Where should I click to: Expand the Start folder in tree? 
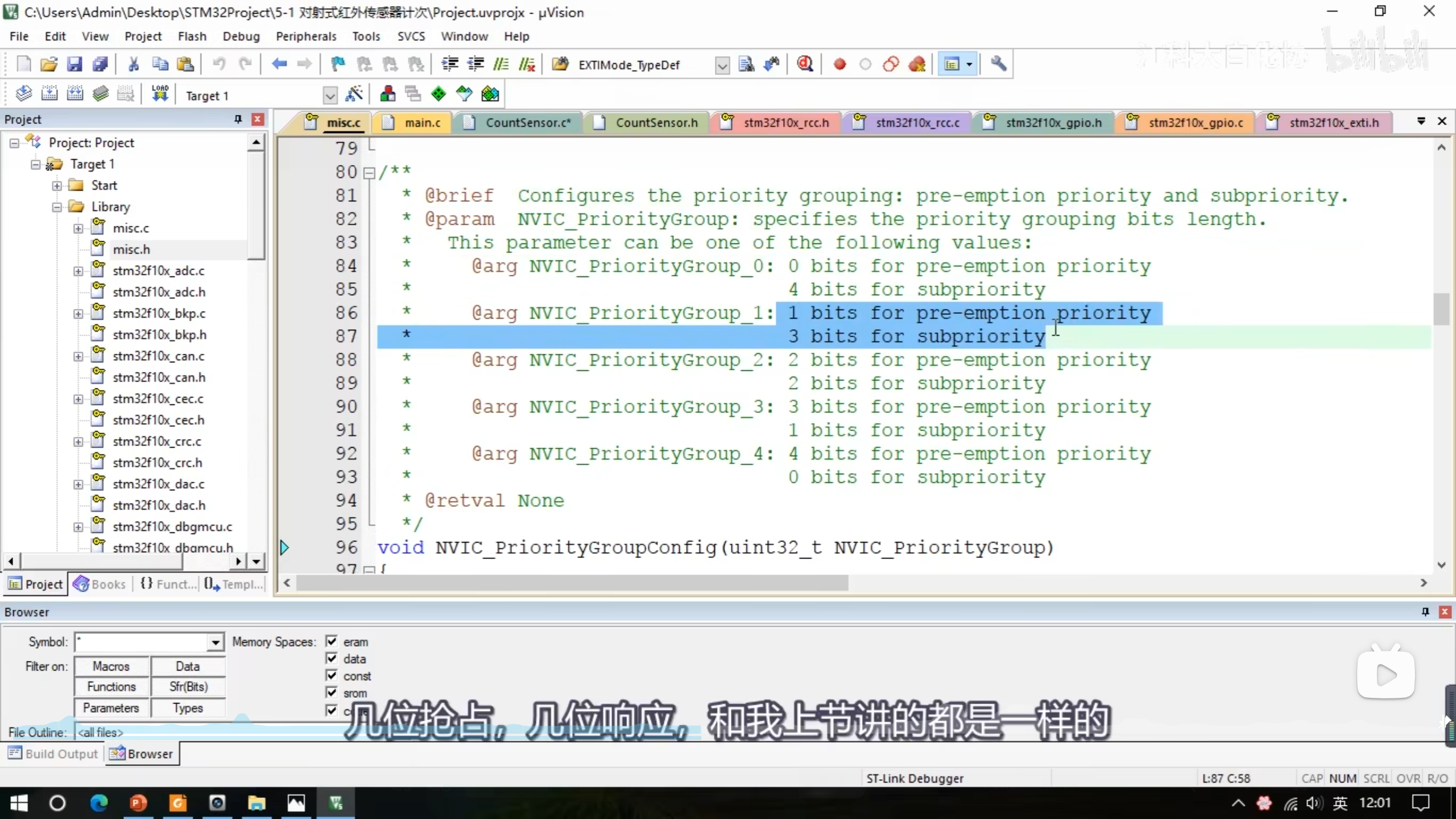point(57,185)
